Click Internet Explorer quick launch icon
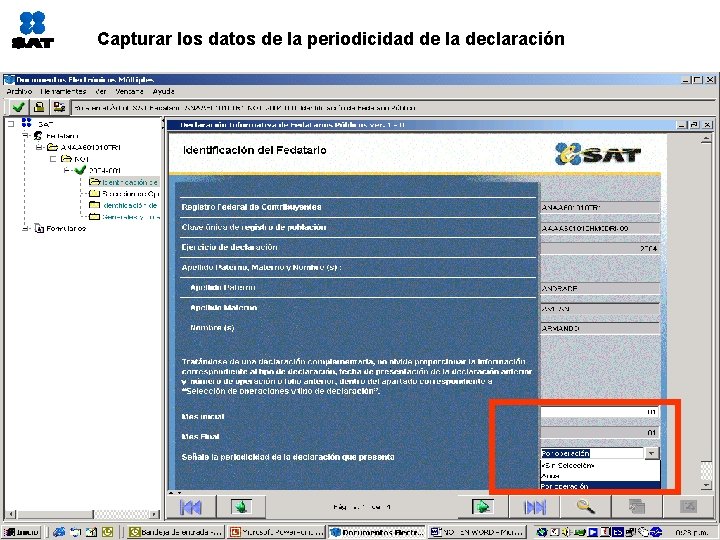This screenshot has height=540, width=720. pos(59,532)
